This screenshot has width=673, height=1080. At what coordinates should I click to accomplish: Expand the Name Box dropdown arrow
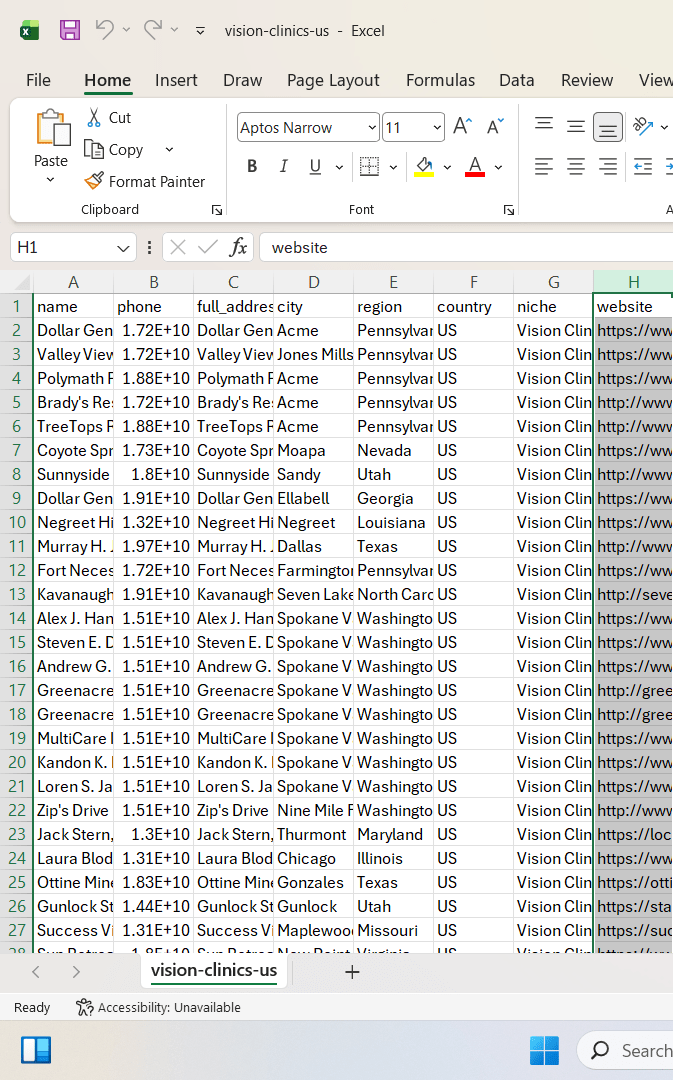123,248
